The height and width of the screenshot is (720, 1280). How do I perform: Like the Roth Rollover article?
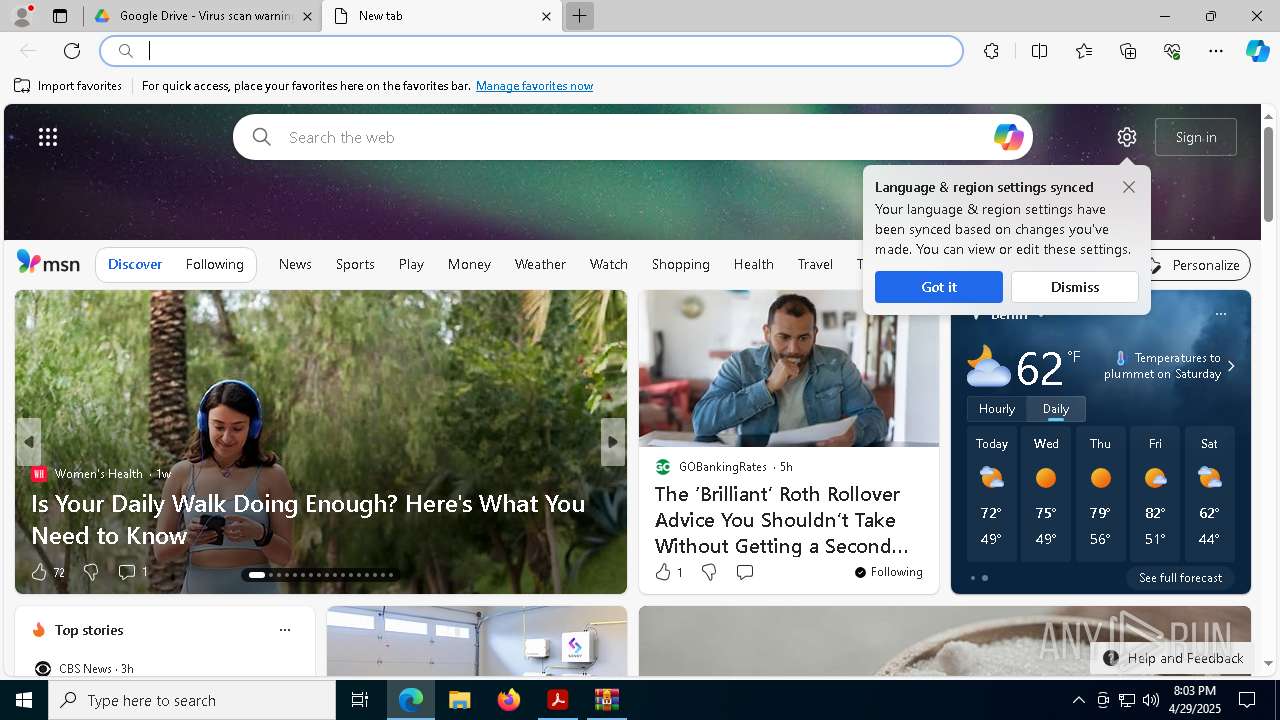[x=662, y=572]
